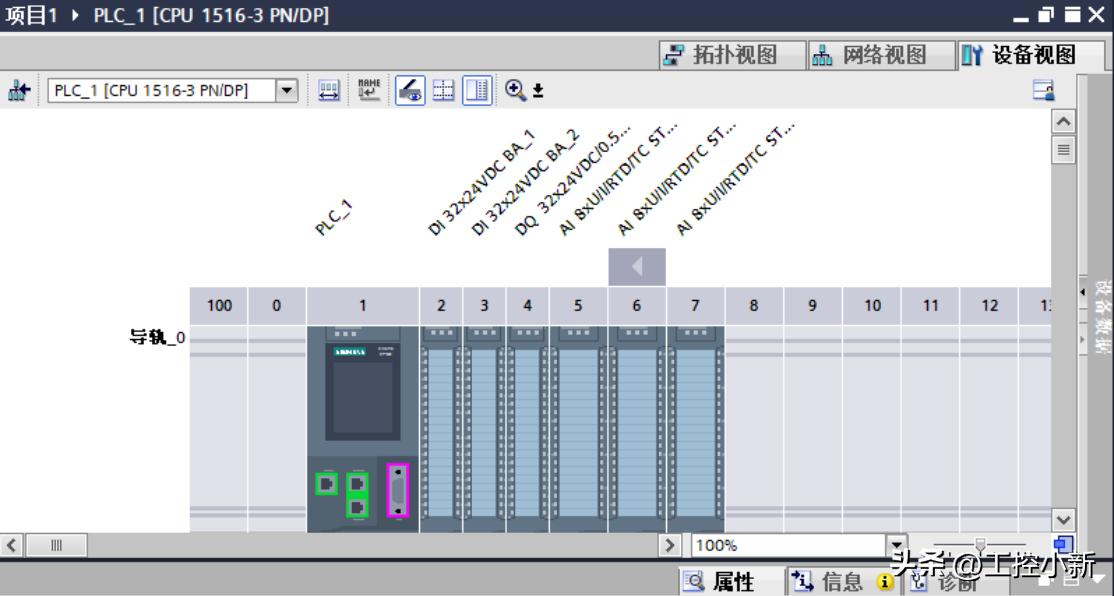This screenshot has width=1114, height=596.
Task: Click the dual PROFINET port on CPU
Action: point(357,494)
